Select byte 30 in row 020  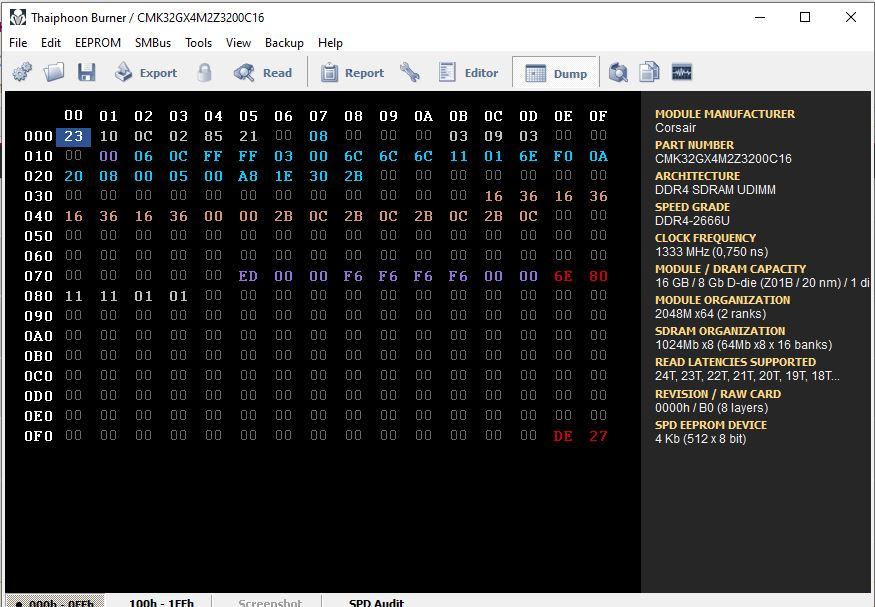click(x=319, y=176)
